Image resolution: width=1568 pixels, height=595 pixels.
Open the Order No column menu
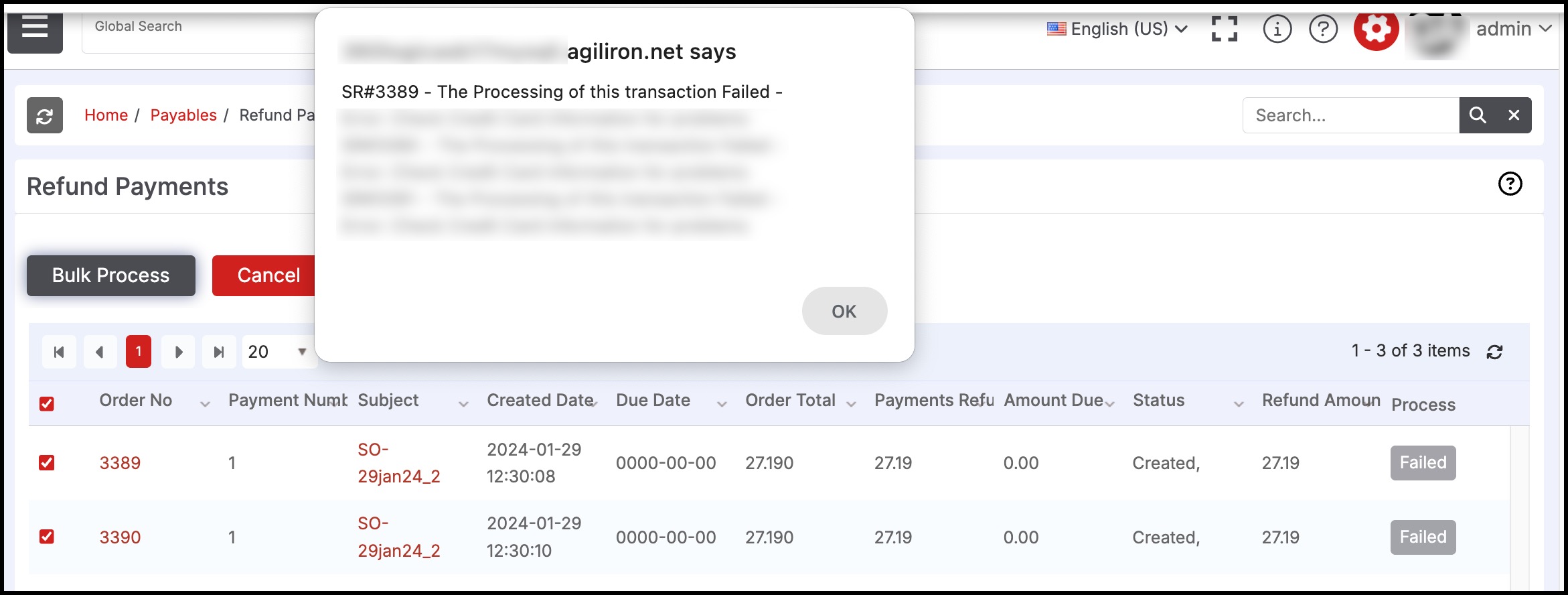click(x=205, y=403)
